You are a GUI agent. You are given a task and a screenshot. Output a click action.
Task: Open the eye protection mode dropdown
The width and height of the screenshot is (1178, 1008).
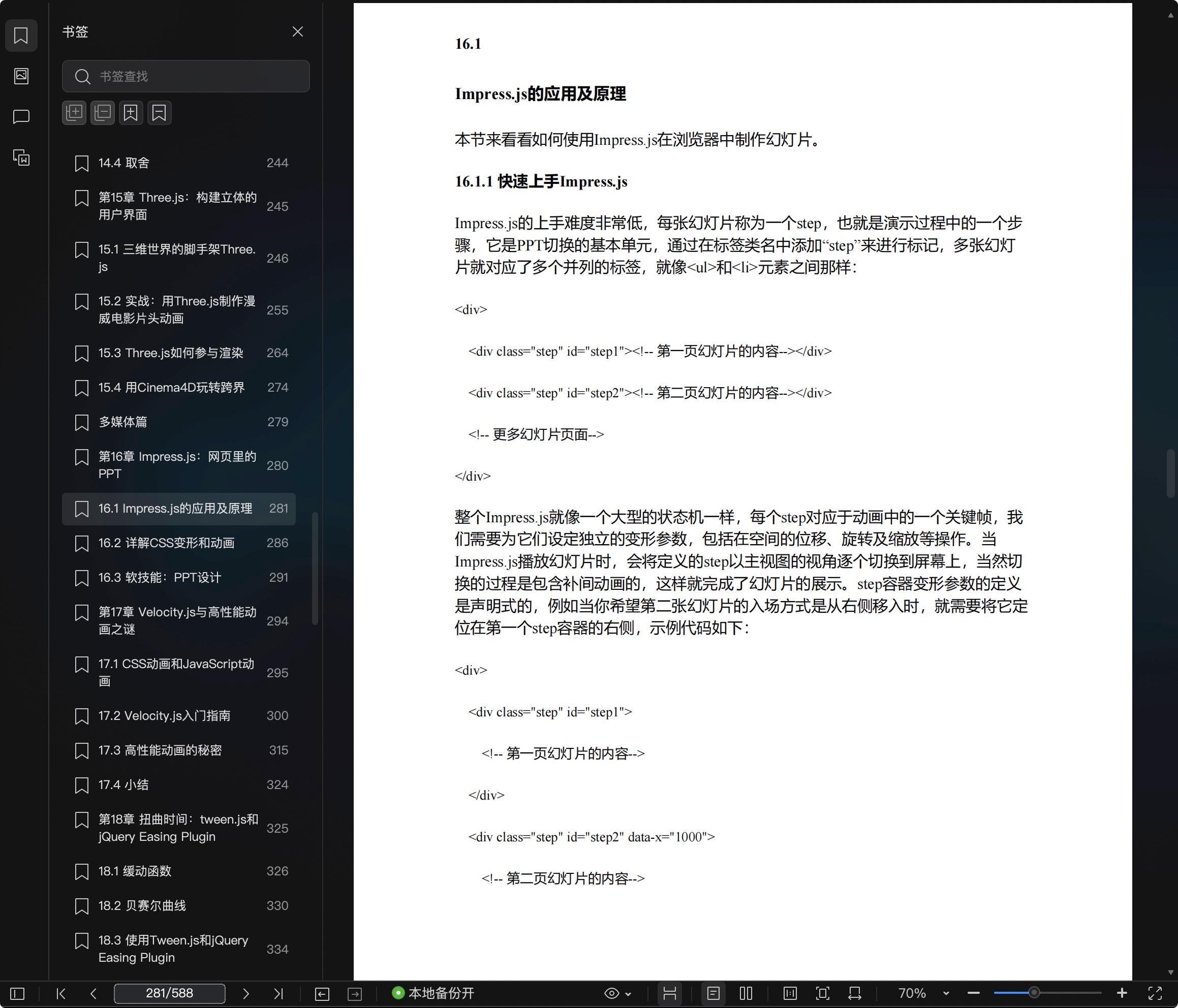pos(617,993)
